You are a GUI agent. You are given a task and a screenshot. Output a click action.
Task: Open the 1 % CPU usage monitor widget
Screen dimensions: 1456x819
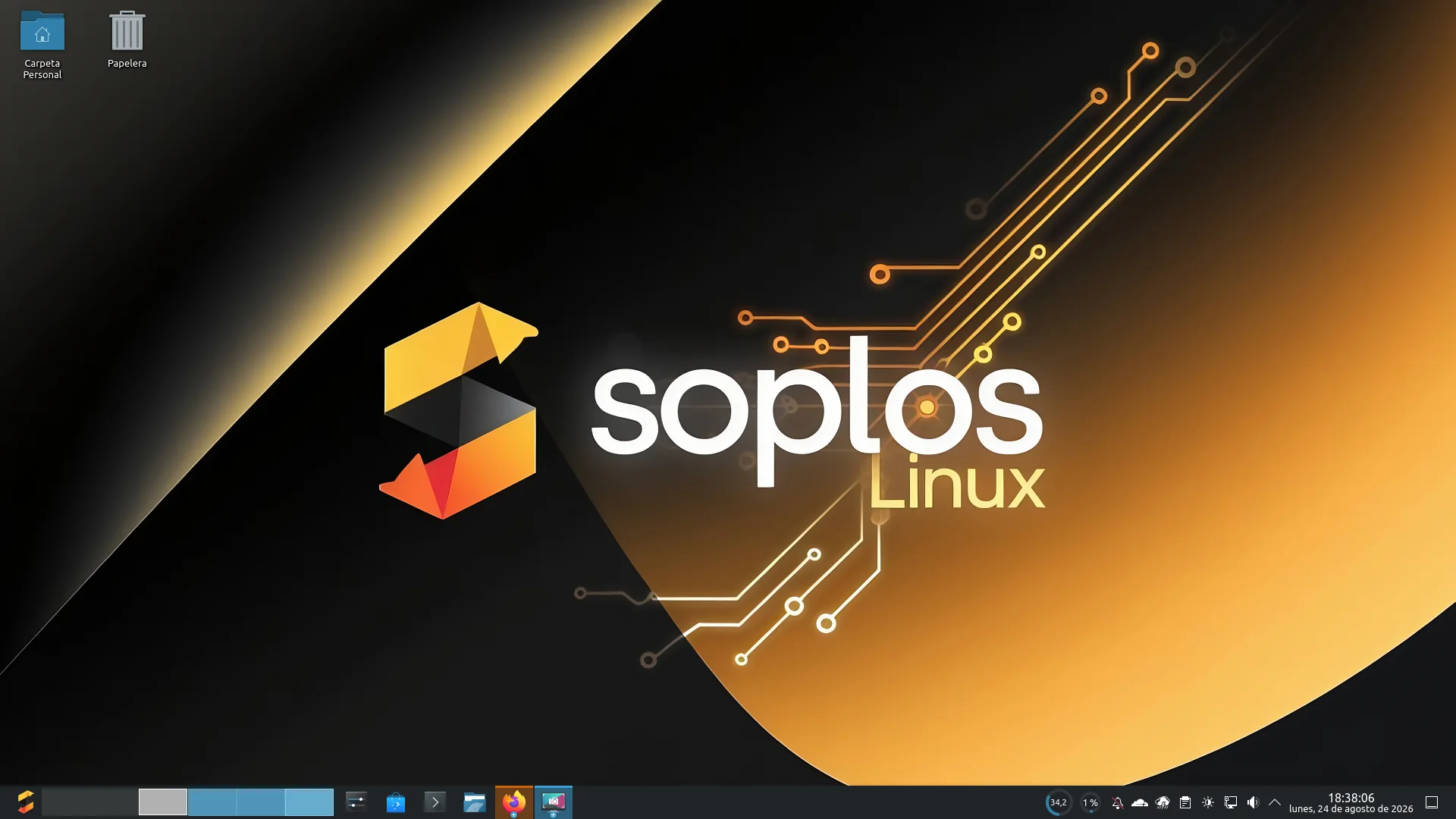pyautogui.click(x=1090, y=802)
